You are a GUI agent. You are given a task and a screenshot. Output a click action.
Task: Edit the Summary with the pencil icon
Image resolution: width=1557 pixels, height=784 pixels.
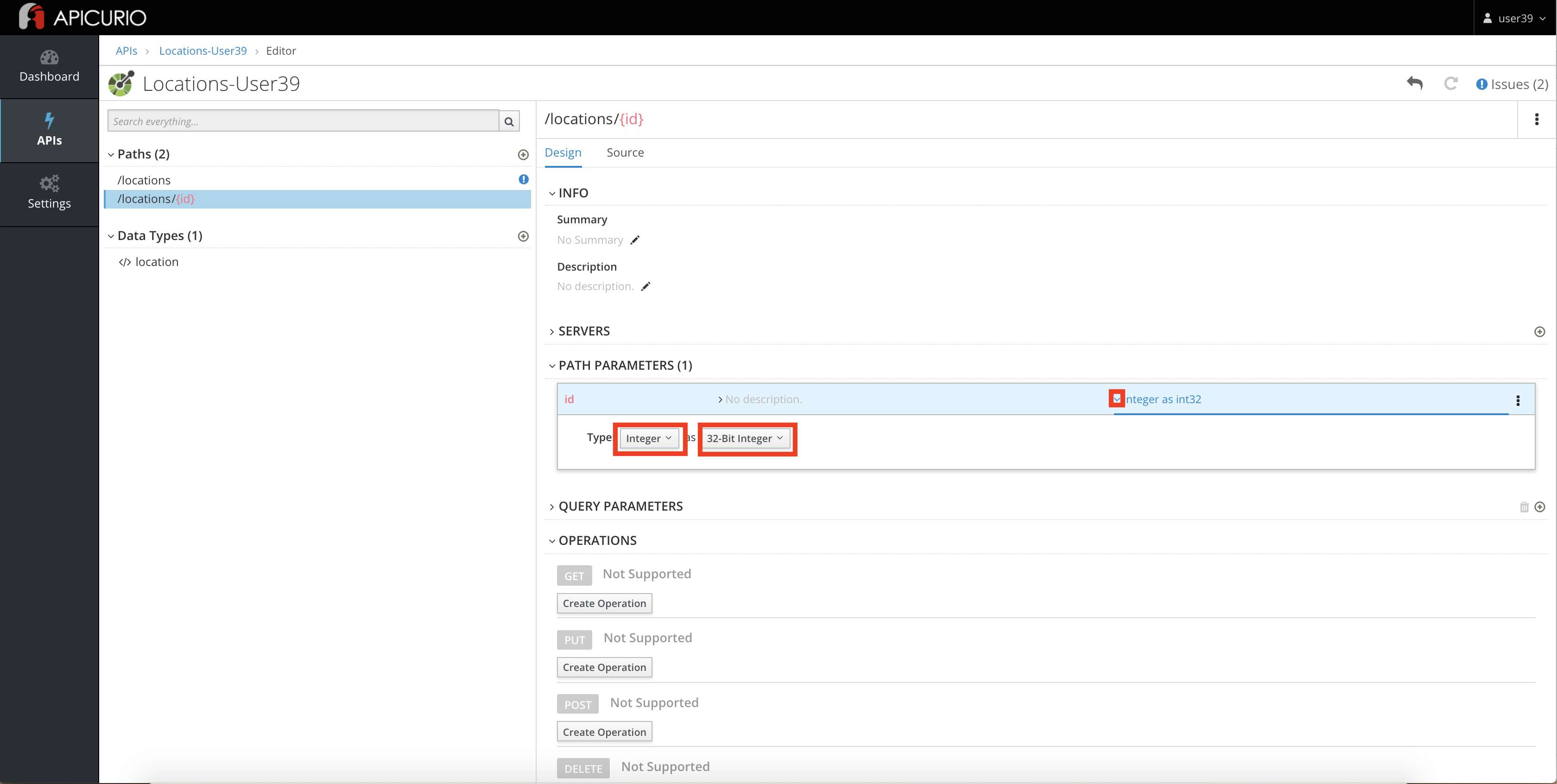(x=635, y=240)
